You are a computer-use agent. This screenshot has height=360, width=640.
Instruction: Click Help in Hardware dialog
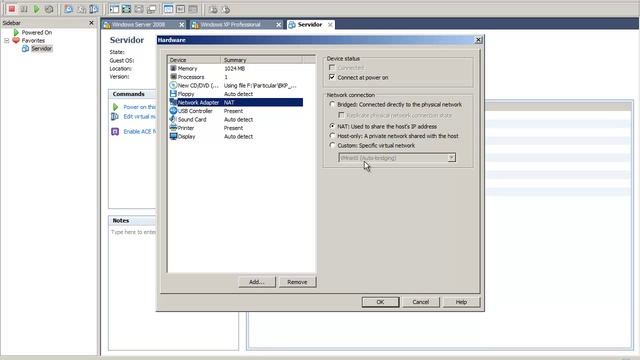[461, 302]
